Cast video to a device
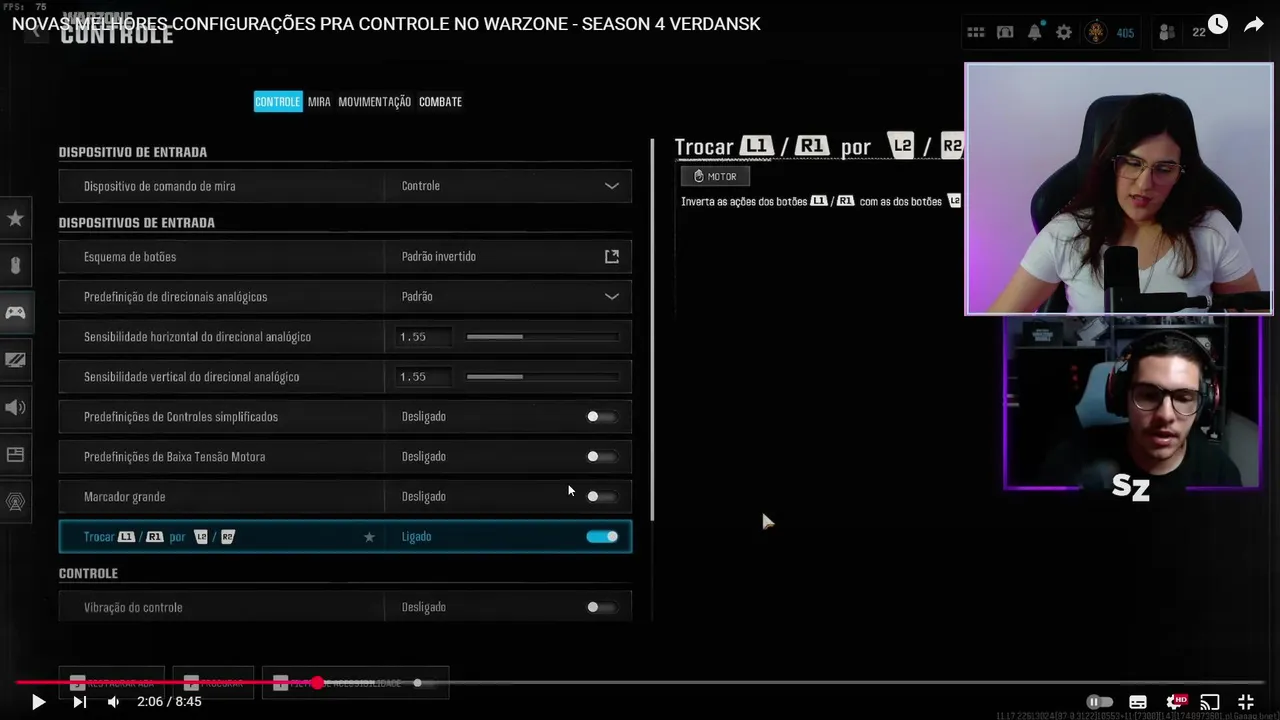The image size is (1280, 720). pos(1210,702)
